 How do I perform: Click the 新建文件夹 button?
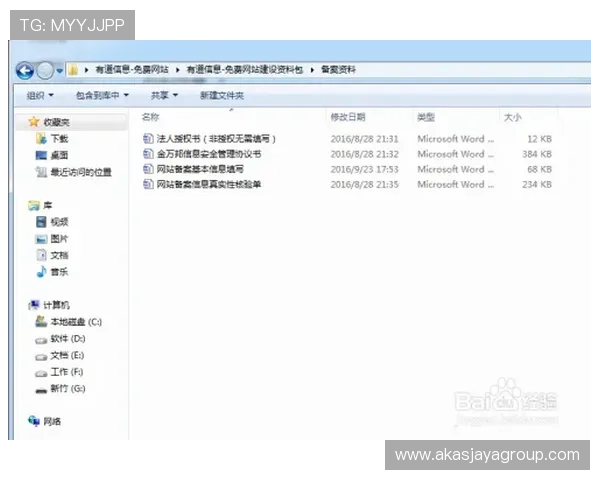222,95
